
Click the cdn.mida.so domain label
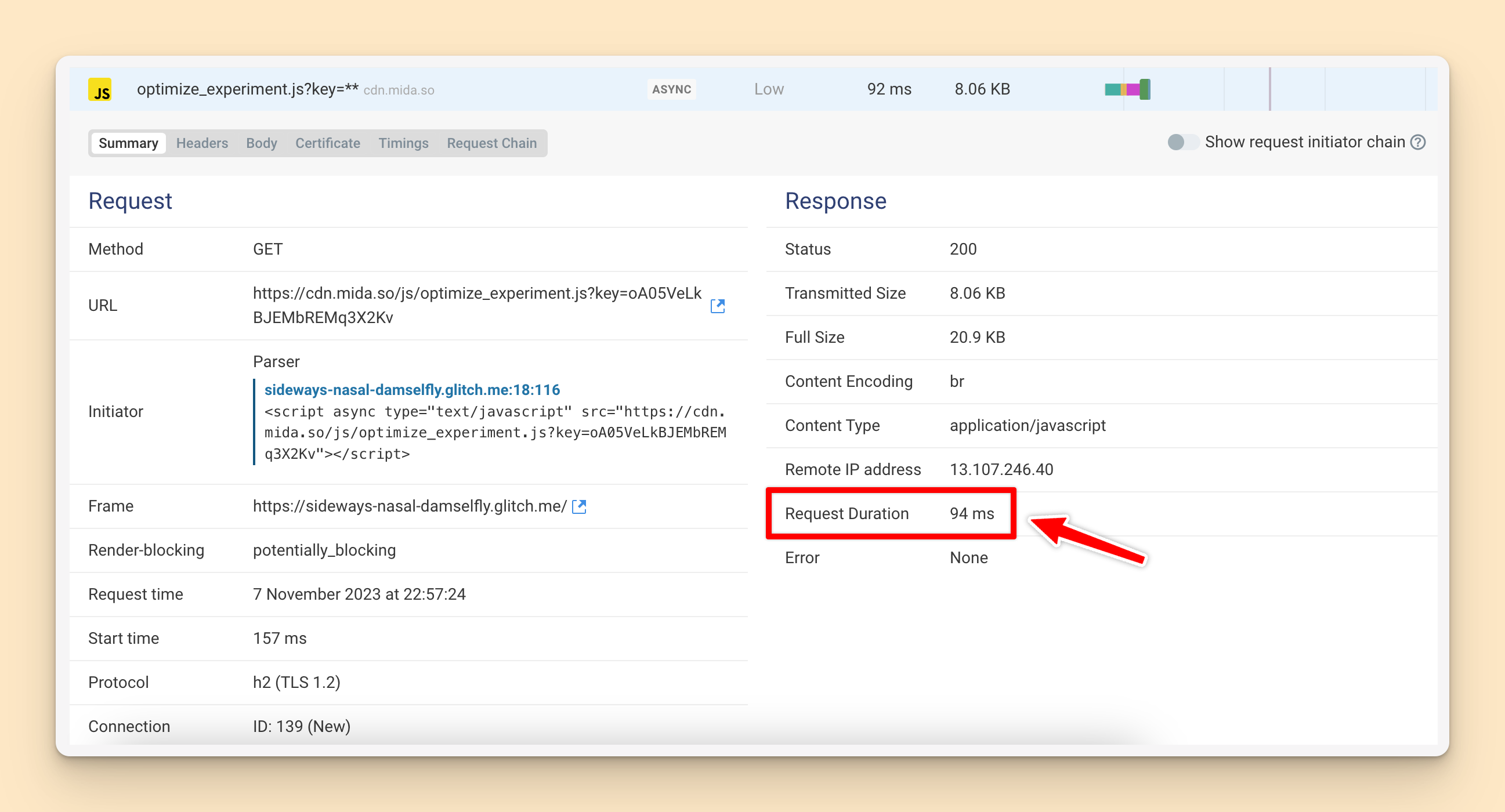(x=399, y=90)
